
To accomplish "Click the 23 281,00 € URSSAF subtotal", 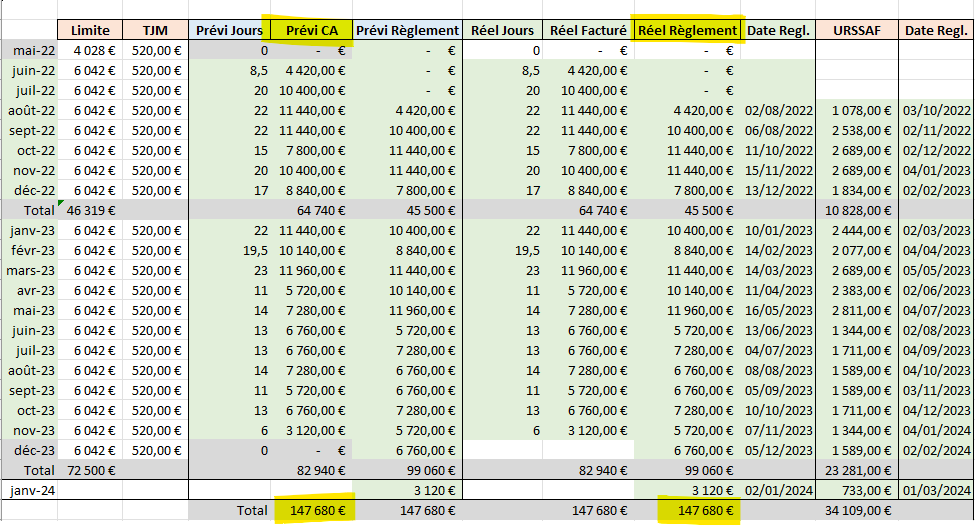I will pos(857,469).
